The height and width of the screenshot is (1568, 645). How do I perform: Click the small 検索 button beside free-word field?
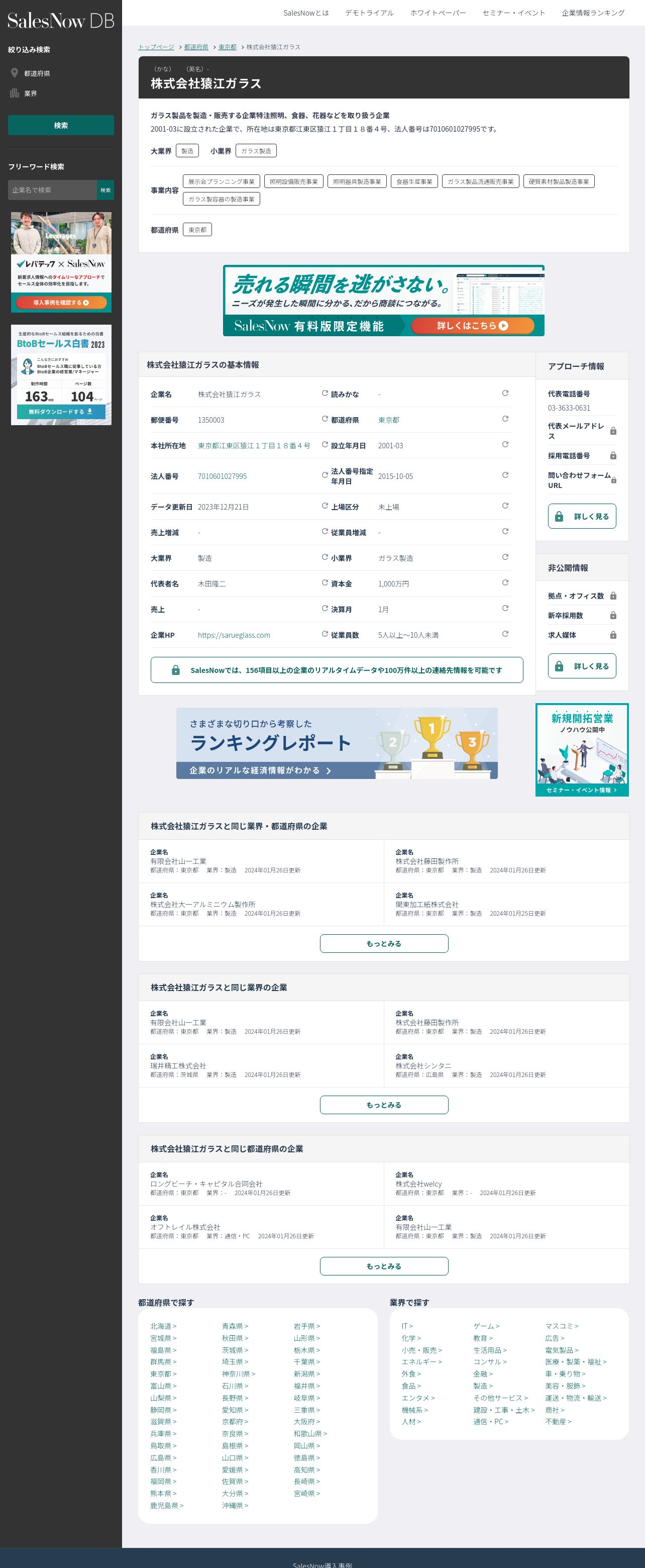[105, 190]
